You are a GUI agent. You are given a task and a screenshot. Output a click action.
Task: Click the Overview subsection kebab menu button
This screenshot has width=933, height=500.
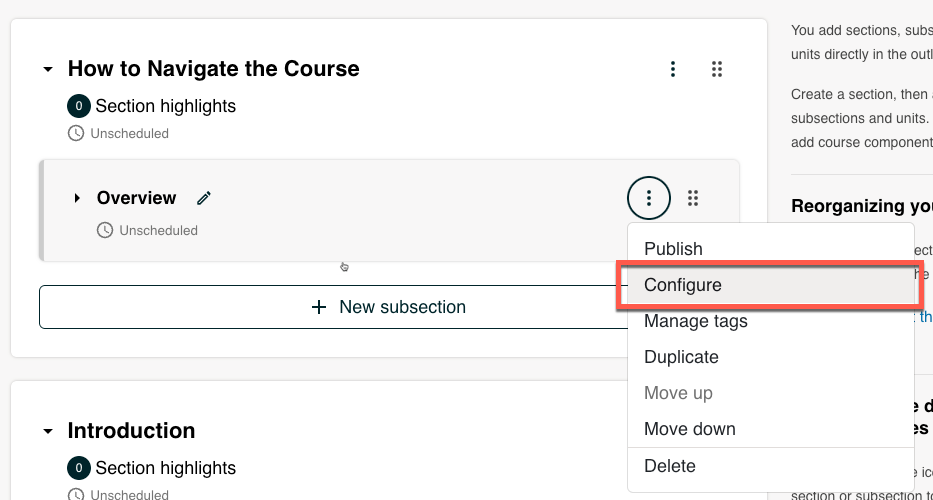(x=649, y=198)
